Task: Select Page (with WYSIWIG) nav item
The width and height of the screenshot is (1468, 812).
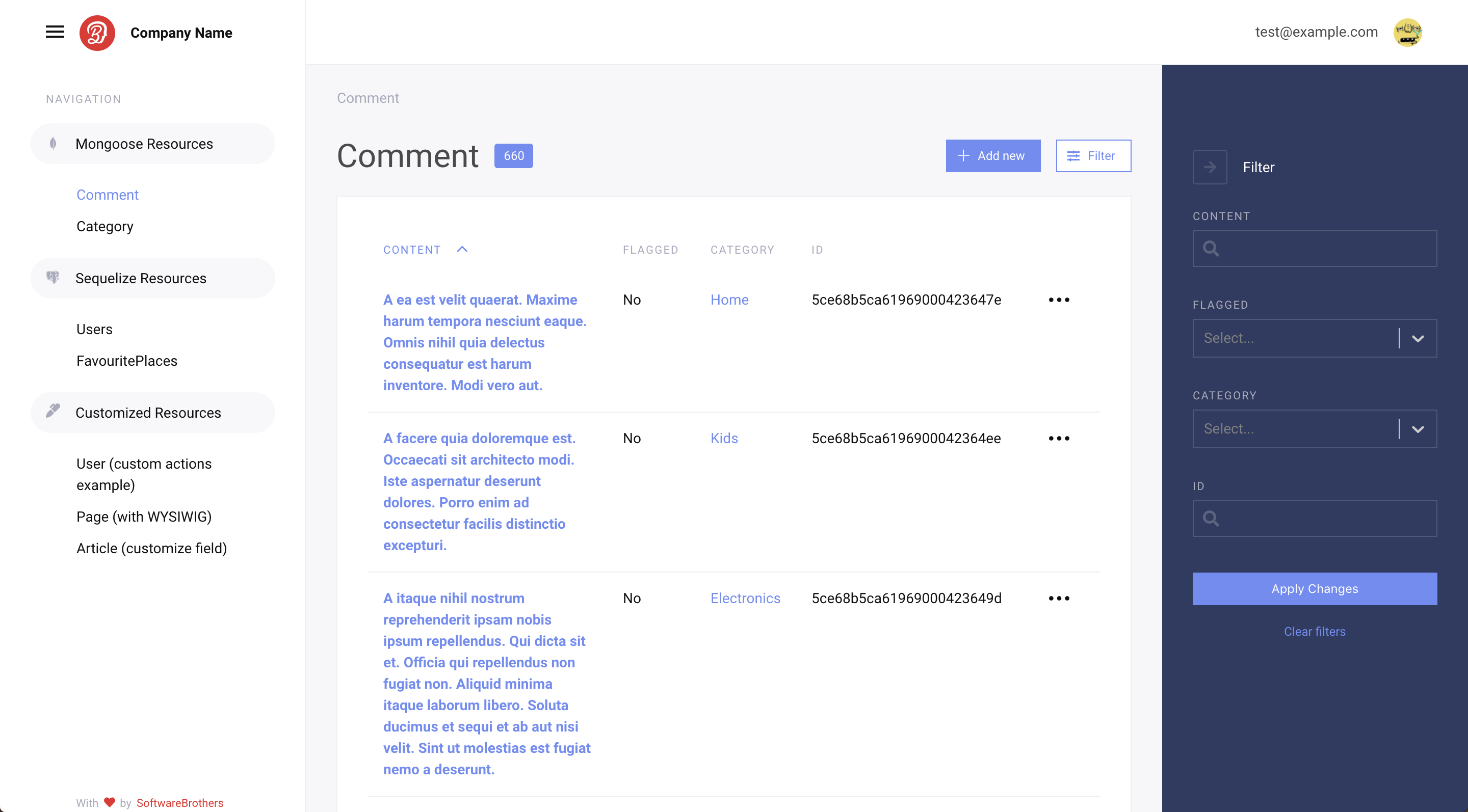Action: (x=144, y=517)
